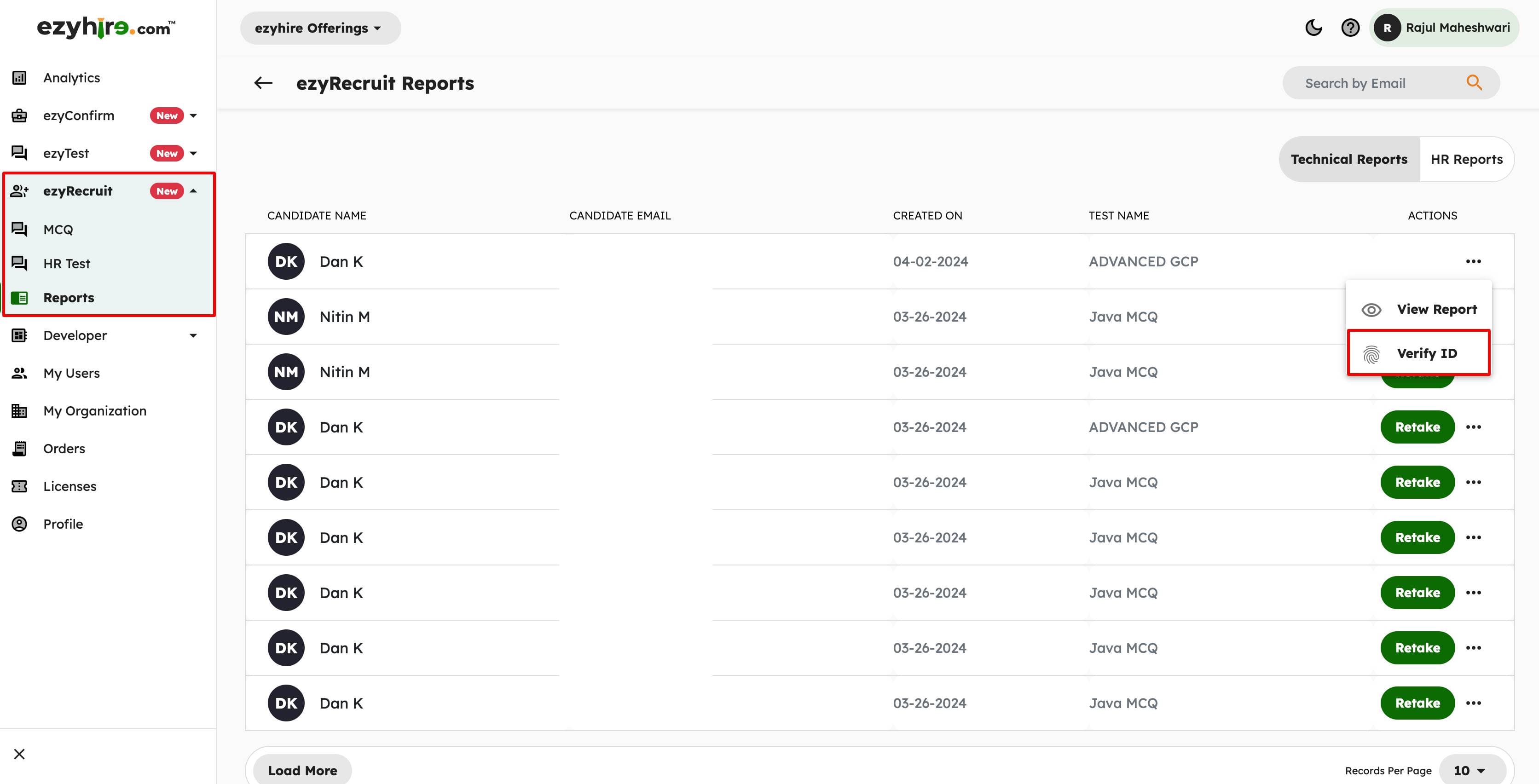Toggle dark mode with the moon icon
This screenshot has width=1539, height=784.
(x=1313, y=28)
